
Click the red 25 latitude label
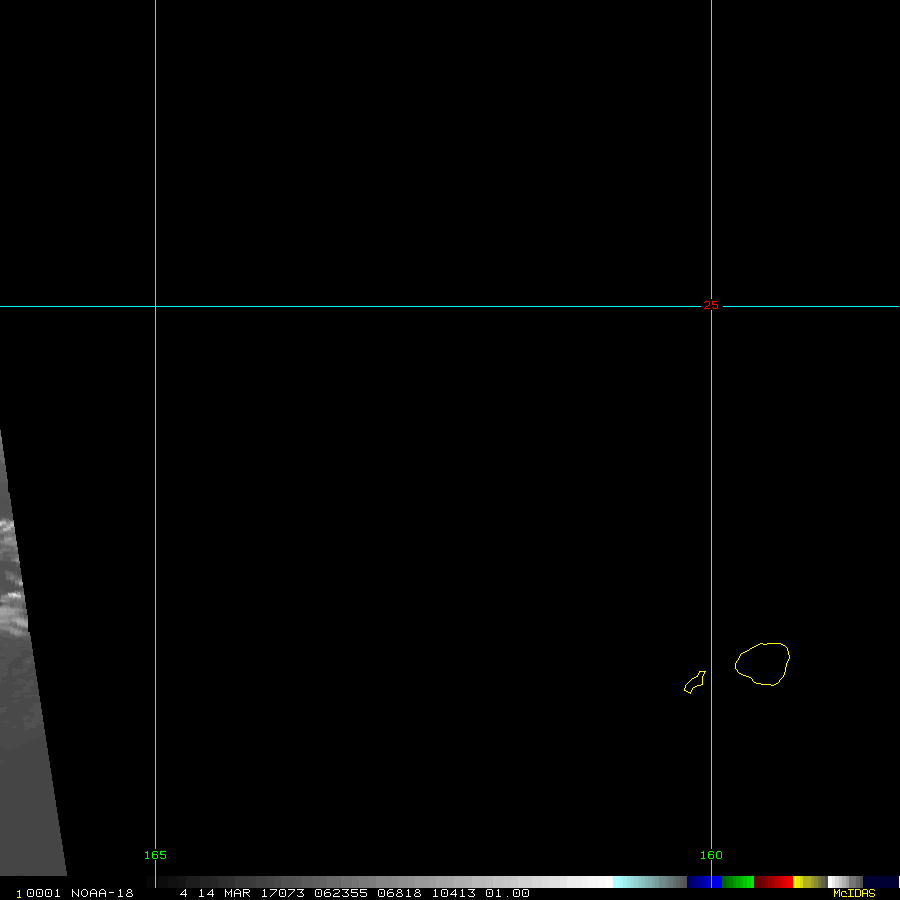click(710, 305)
